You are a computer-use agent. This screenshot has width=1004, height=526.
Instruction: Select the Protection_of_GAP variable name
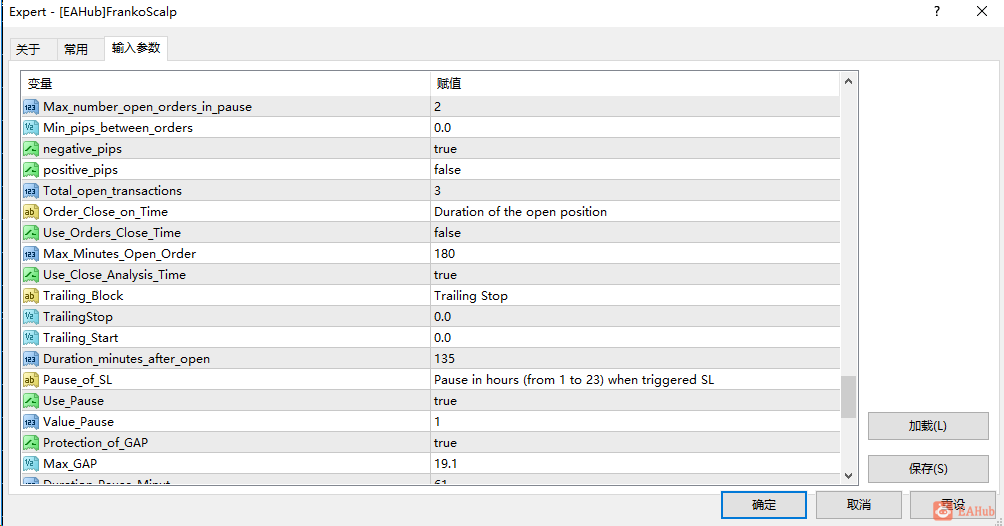tap(95, 443)
